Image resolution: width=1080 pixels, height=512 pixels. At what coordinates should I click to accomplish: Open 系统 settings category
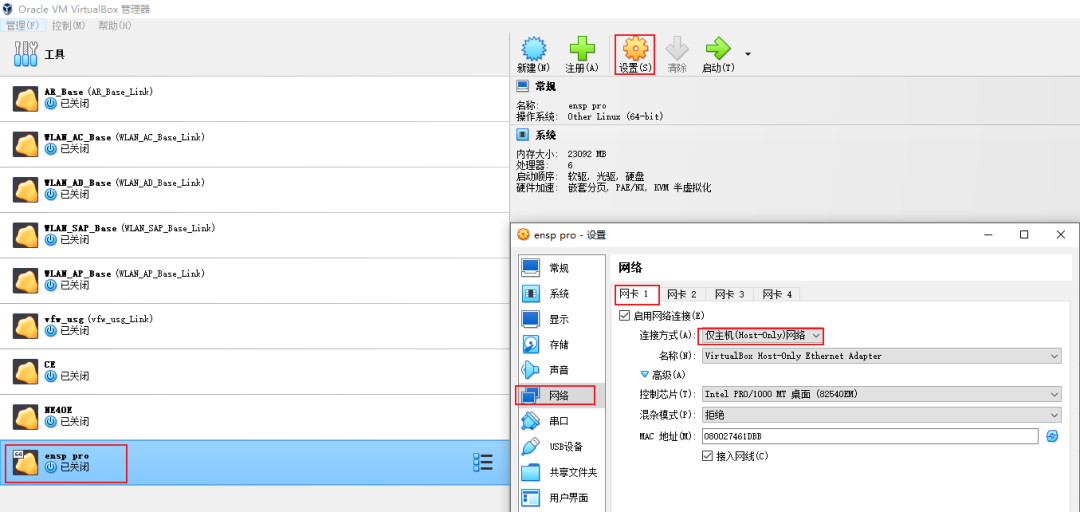(559, 294)
